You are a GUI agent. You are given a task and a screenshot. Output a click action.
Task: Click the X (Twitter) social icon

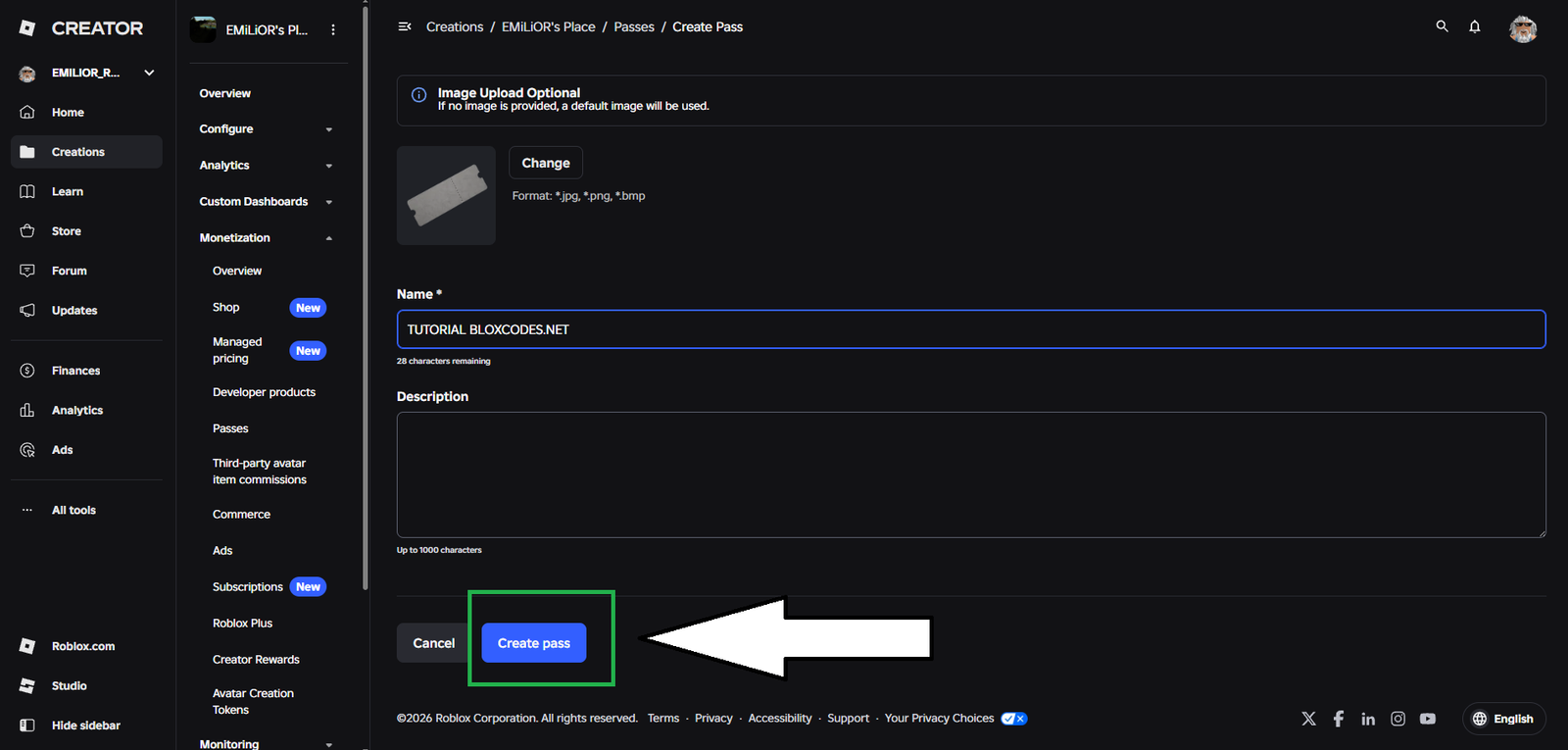pos(1308,719)
